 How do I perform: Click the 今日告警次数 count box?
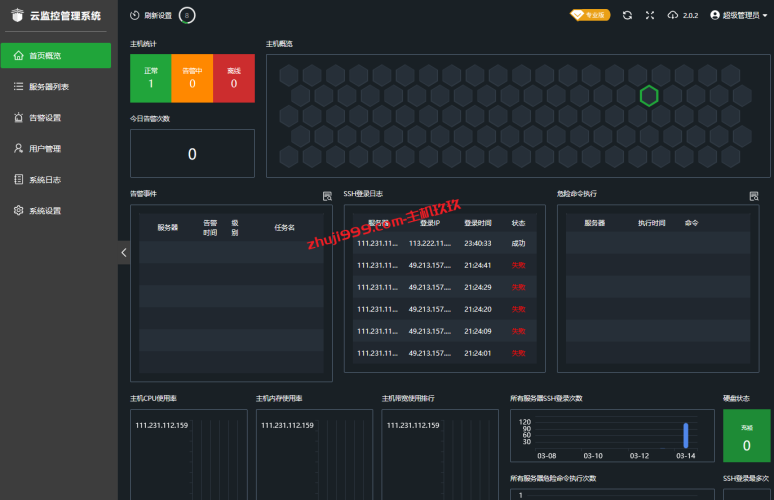tap(192, 154)
